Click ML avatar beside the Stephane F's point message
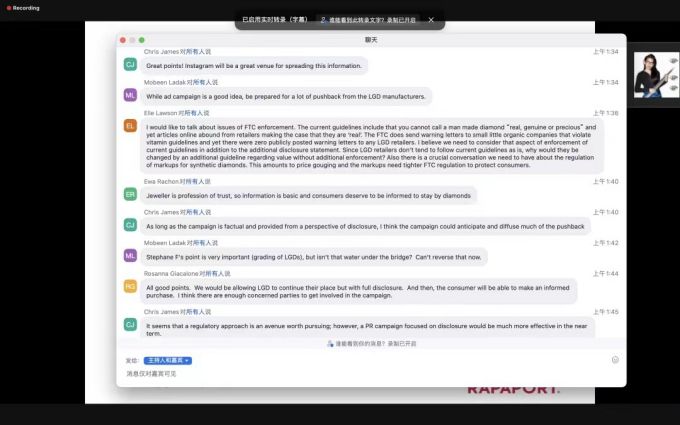Viewport: 680px width, 425px height. 130,255
